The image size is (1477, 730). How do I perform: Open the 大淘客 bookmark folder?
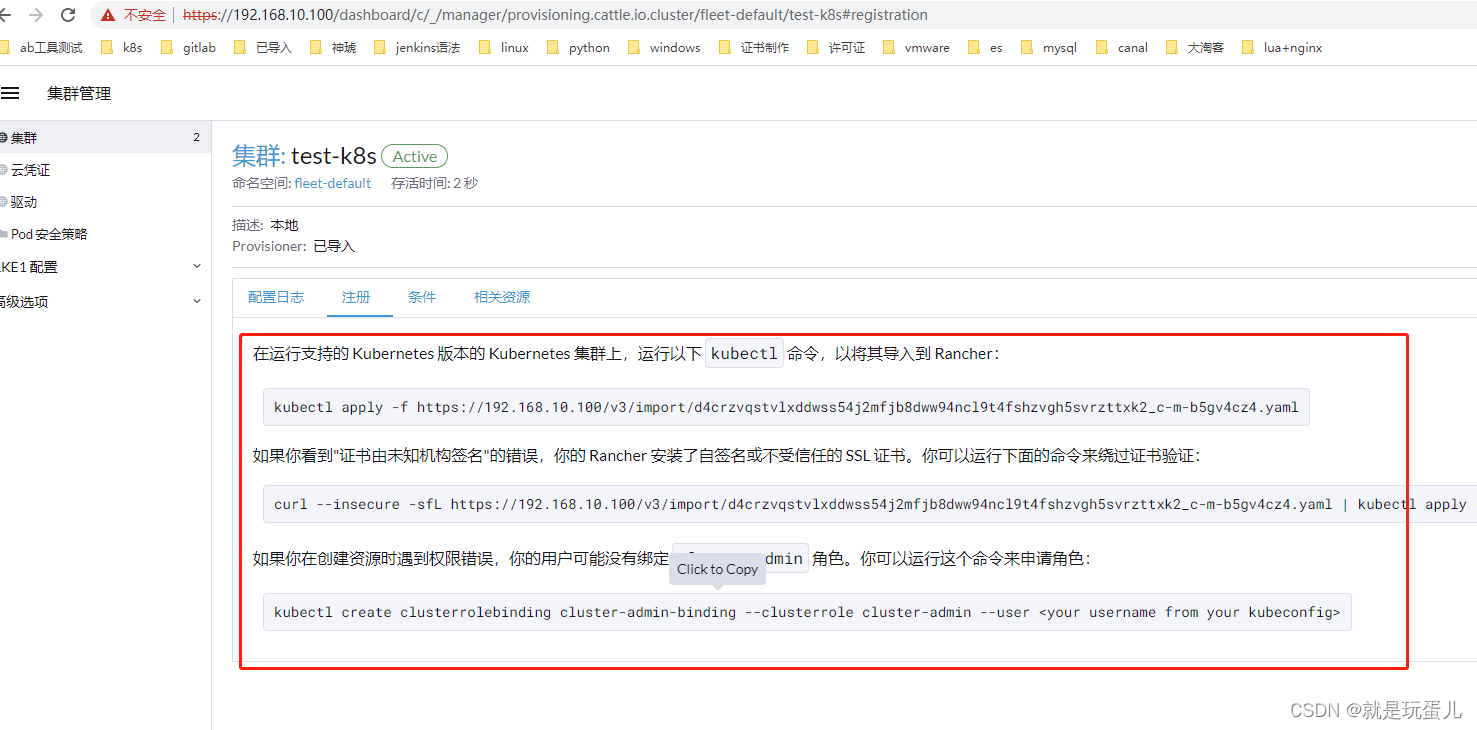(x=1195, y=47)
